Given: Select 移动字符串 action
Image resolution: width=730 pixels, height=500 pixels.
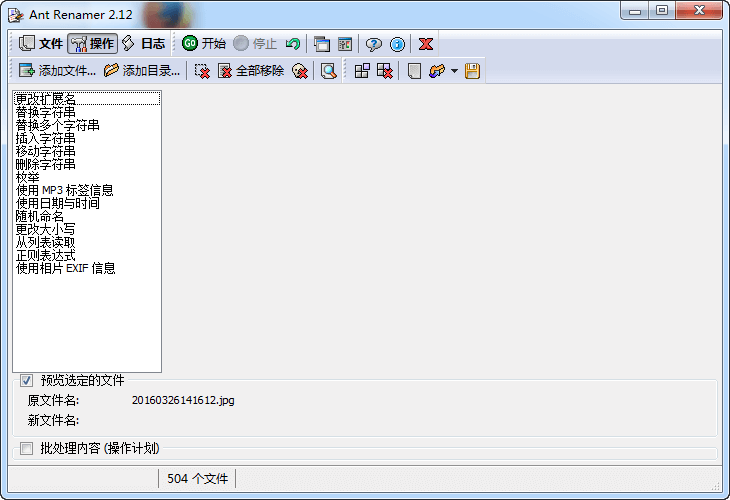Looking at the screenshot, I should pyautogui.click(x=87, y=151).
